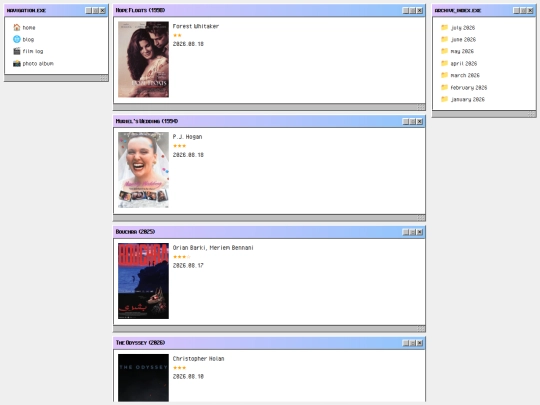540x405 pixels.
Task: Click the Muriel's Wedding movie poster
Action: [x=143, y=170]
